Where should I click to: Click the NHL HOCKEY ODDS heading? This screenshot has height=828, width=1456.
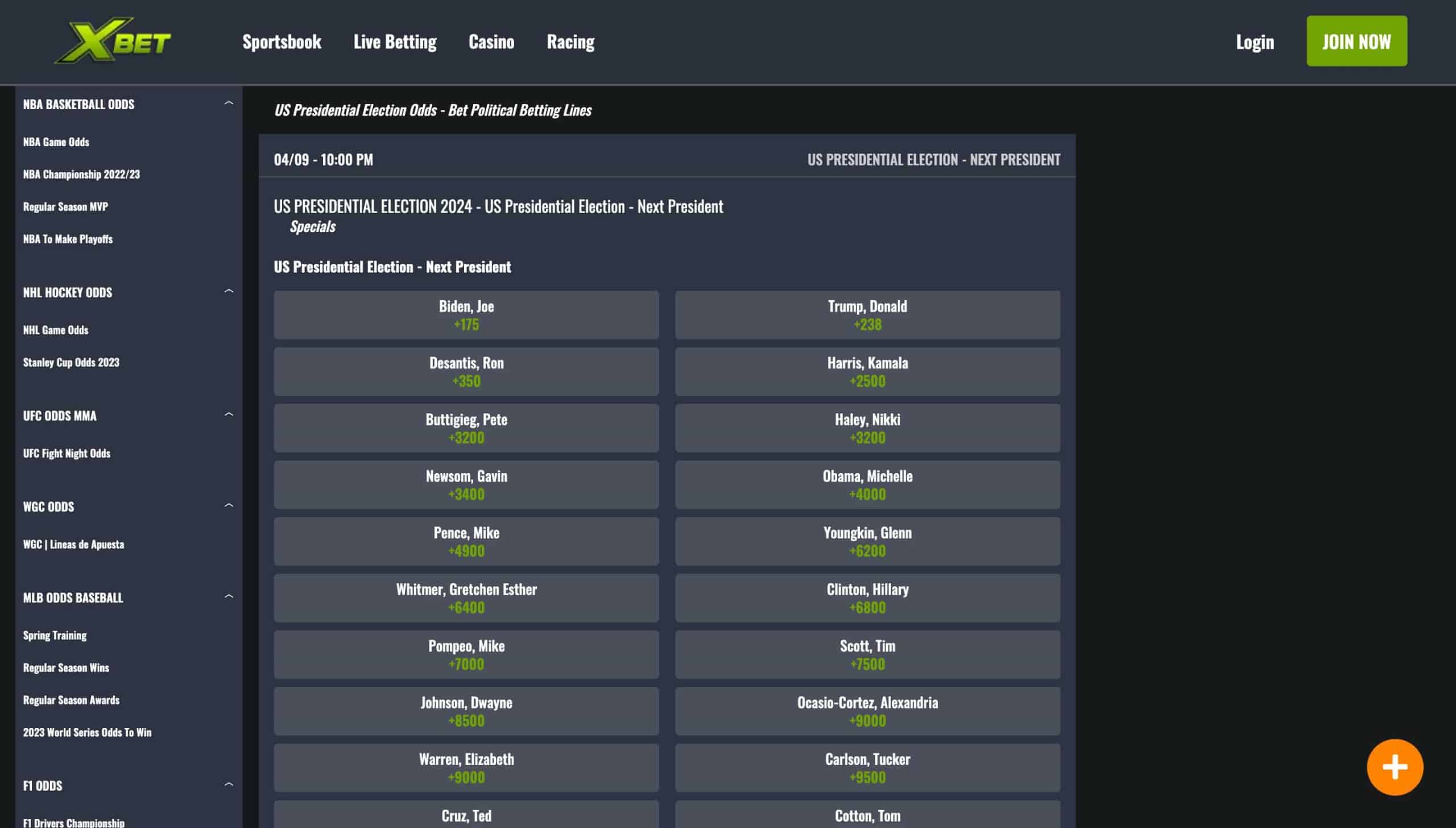pos(68,293)
